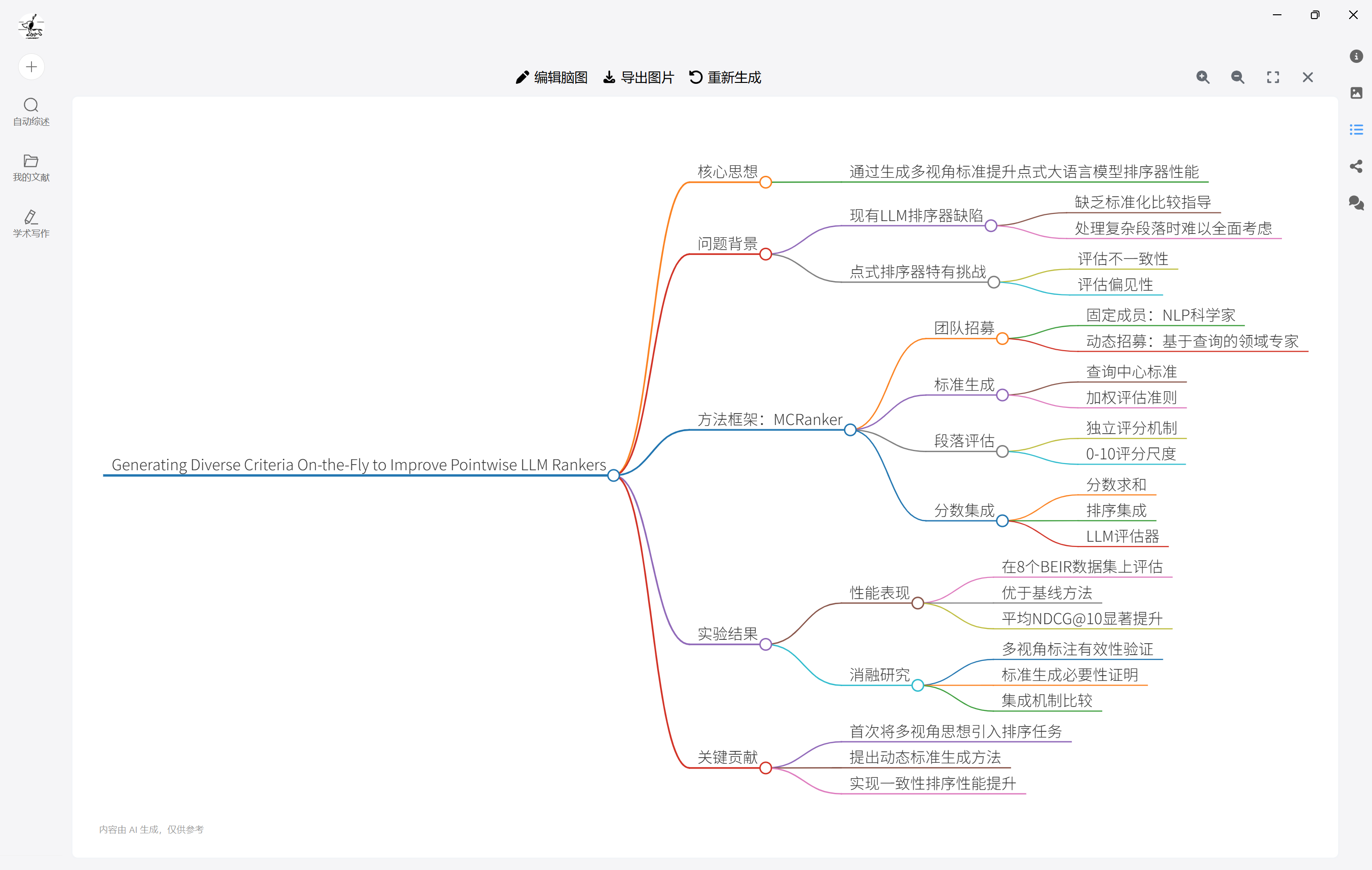Open the chat bubbles icon on right
Image resolution: width=1372 pixels, height=870 pixels.
coord(1356,203)
